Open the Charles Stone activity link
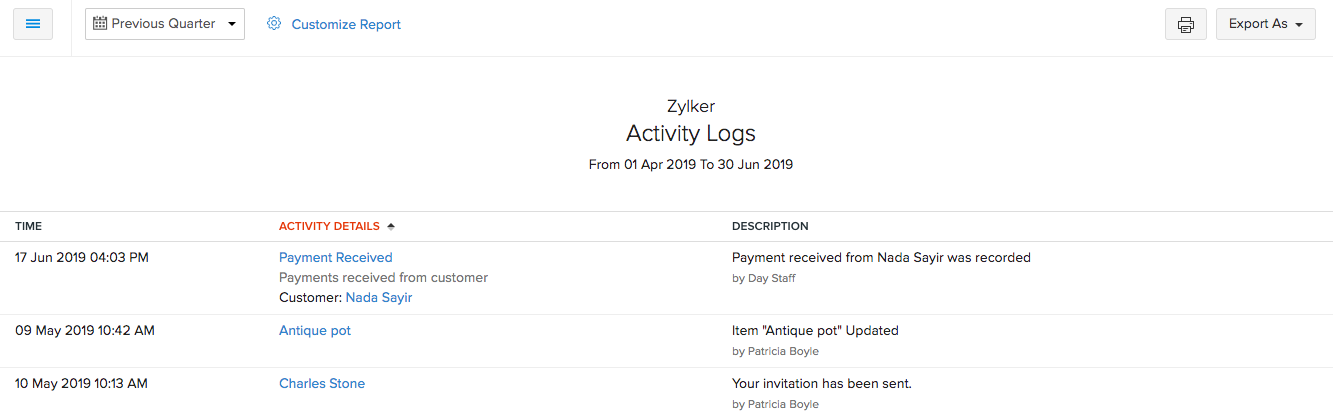This screenshot has width=1333, height=419. click(322, 383)
